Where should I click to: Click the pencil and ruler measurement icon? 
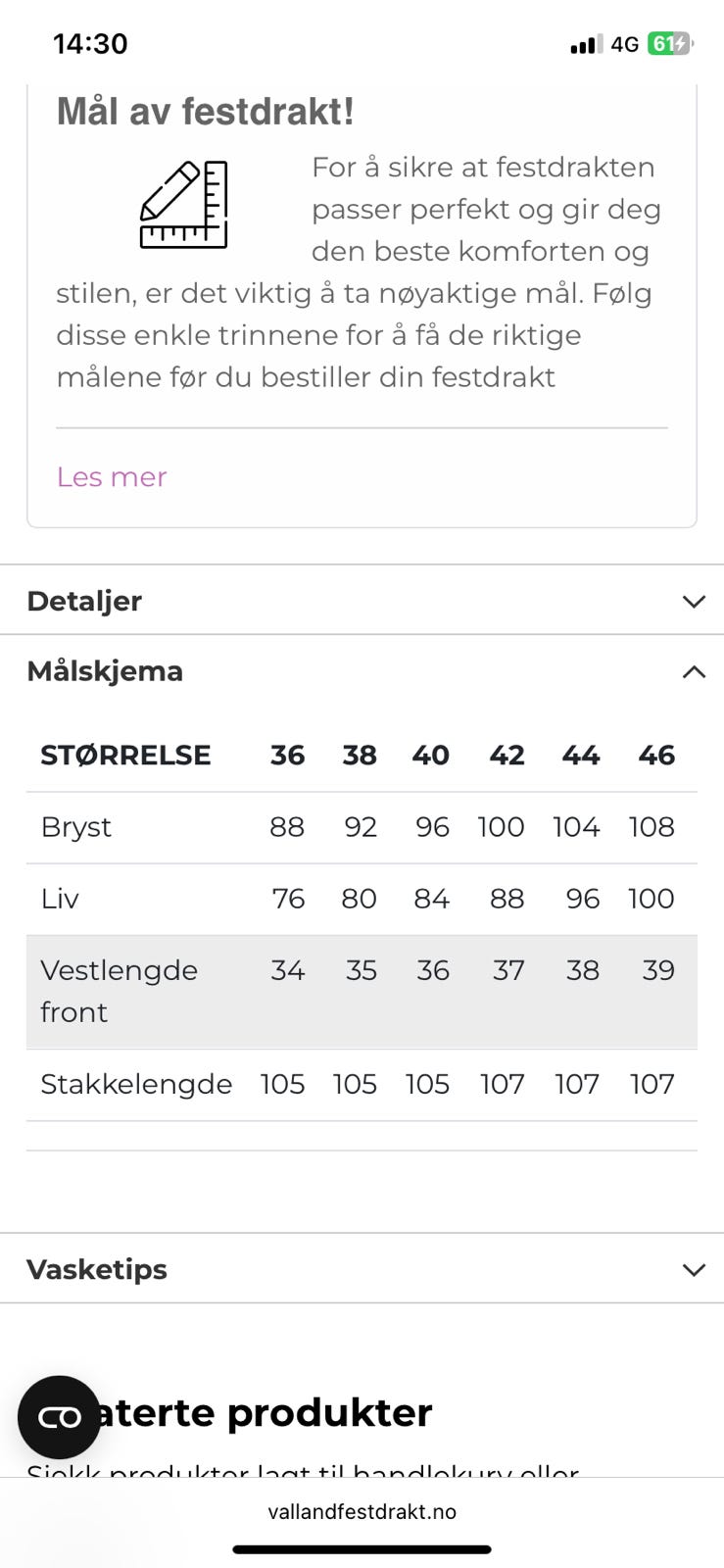(183, 205)
